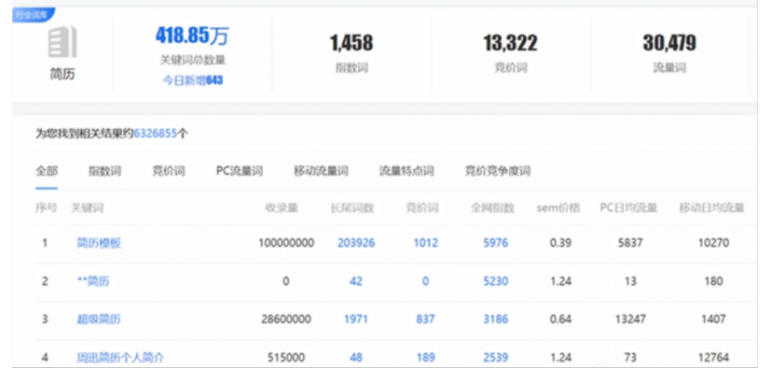Click 今日新增643 link
This screenshot has width=763, height=375.
point(193,80)
